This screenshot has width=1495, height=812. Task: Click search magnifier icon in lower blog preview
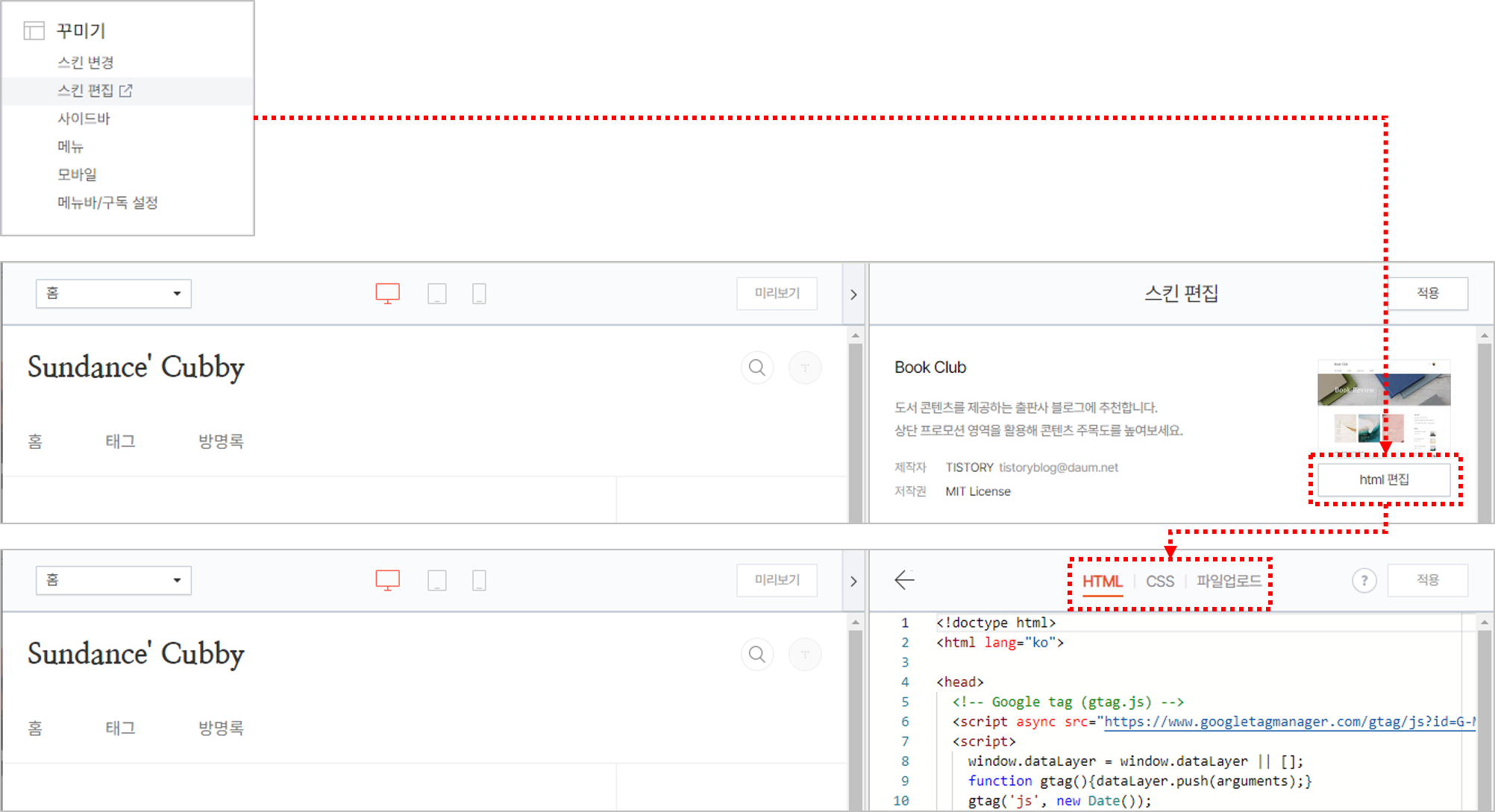point(756,654)
